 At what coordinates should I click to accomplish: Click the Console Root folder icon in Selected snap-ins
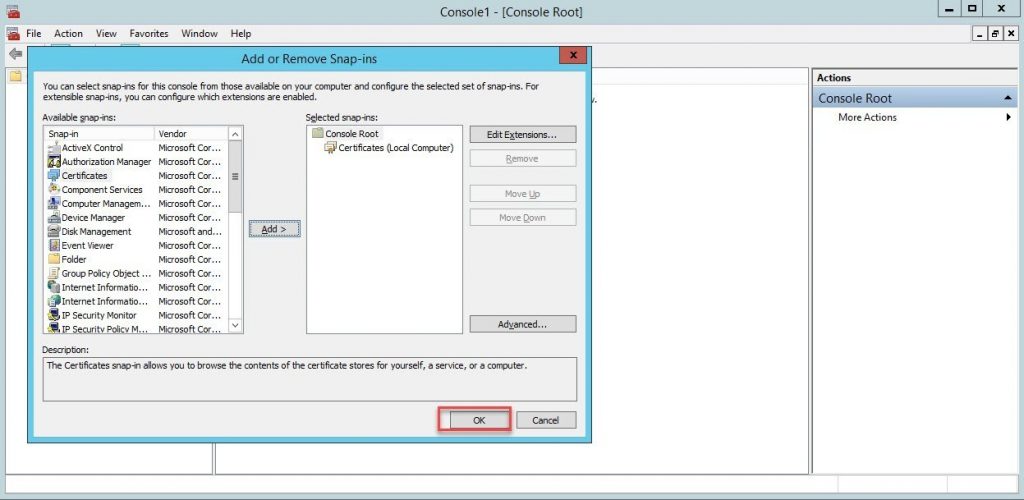pos(317,133)
